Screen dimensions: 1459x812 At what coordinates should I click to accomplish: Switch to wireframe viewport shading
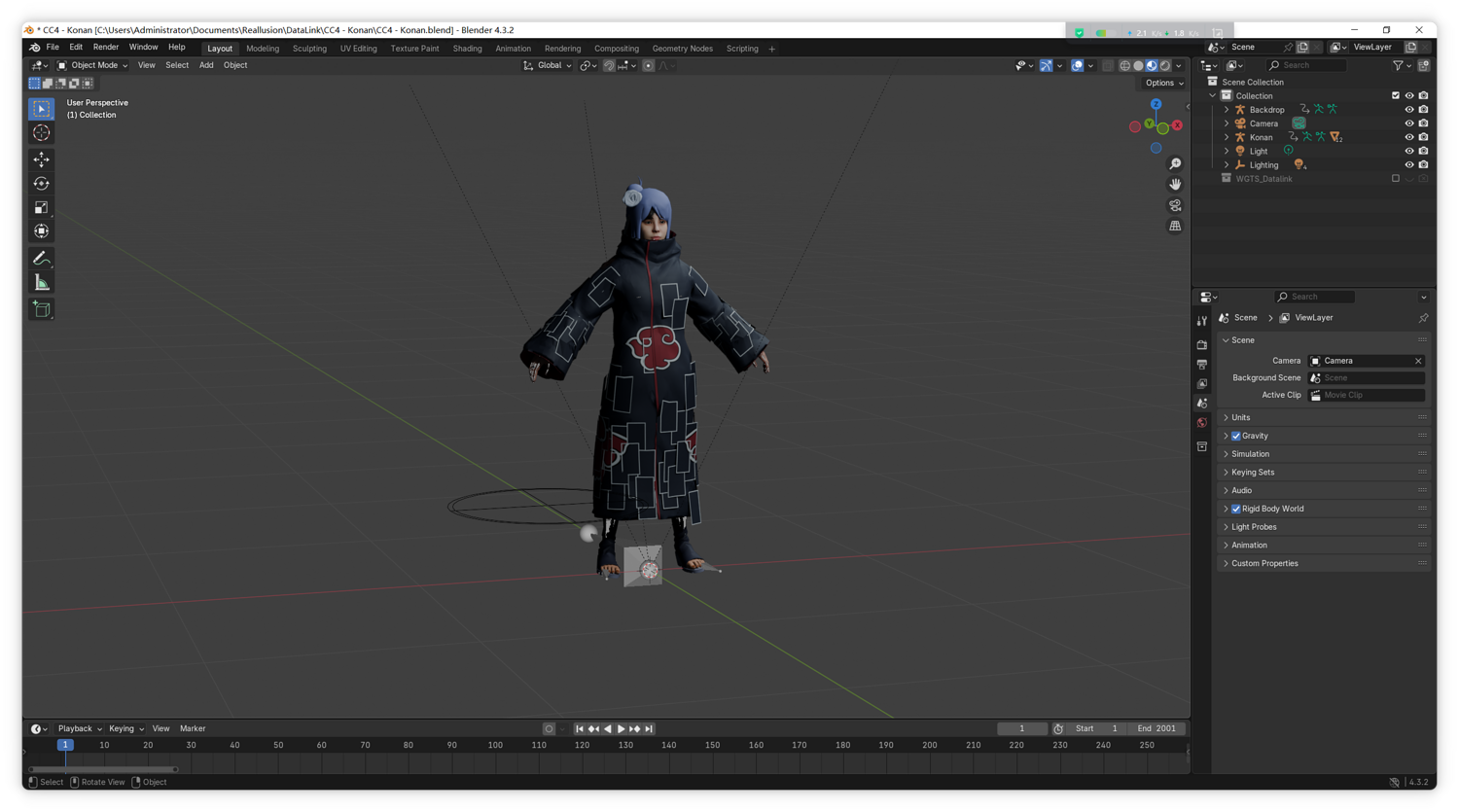pyautogui.click(x=1124, y=66)
